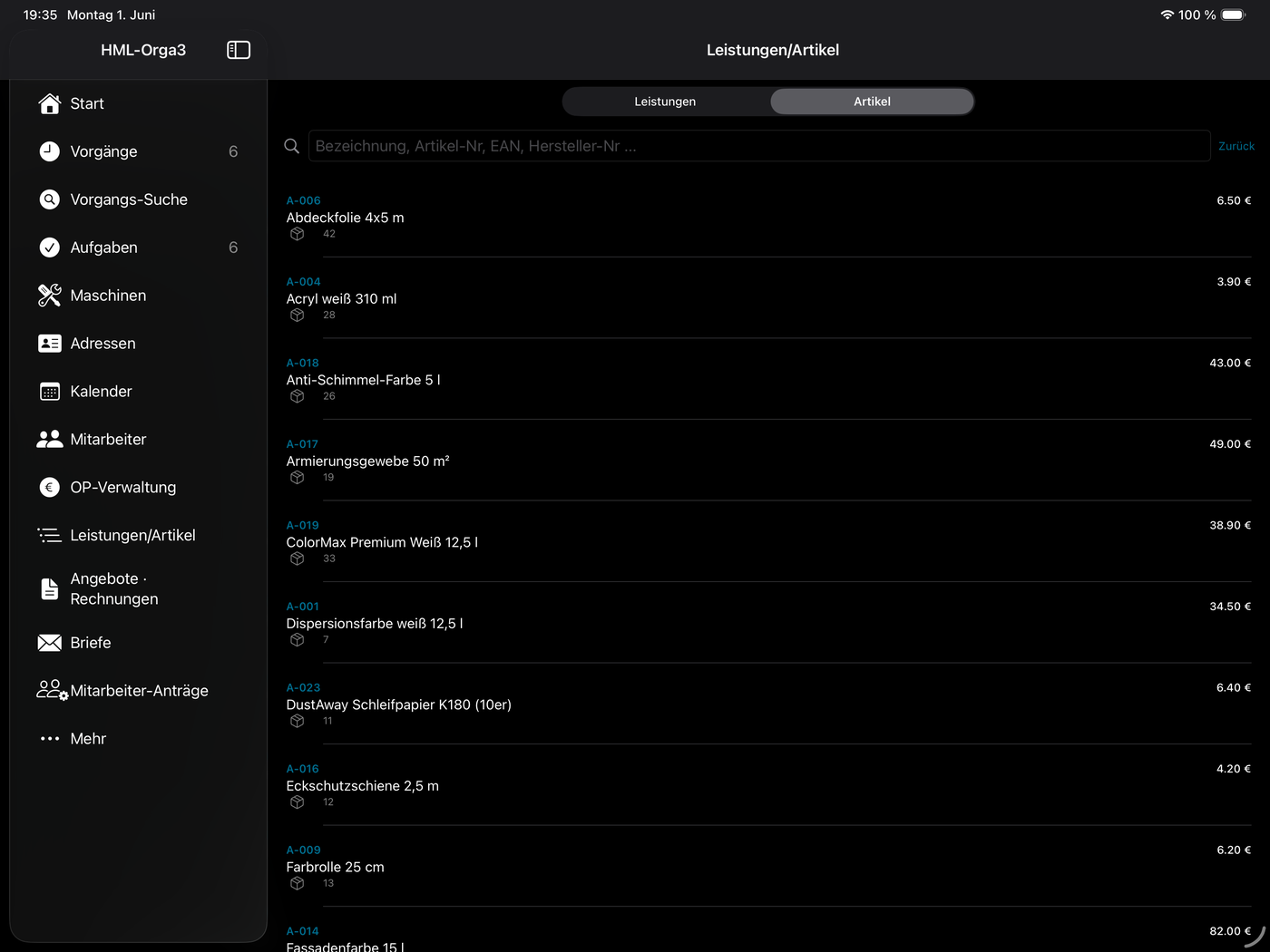Click the Zurück link

tap(1236, 146)
